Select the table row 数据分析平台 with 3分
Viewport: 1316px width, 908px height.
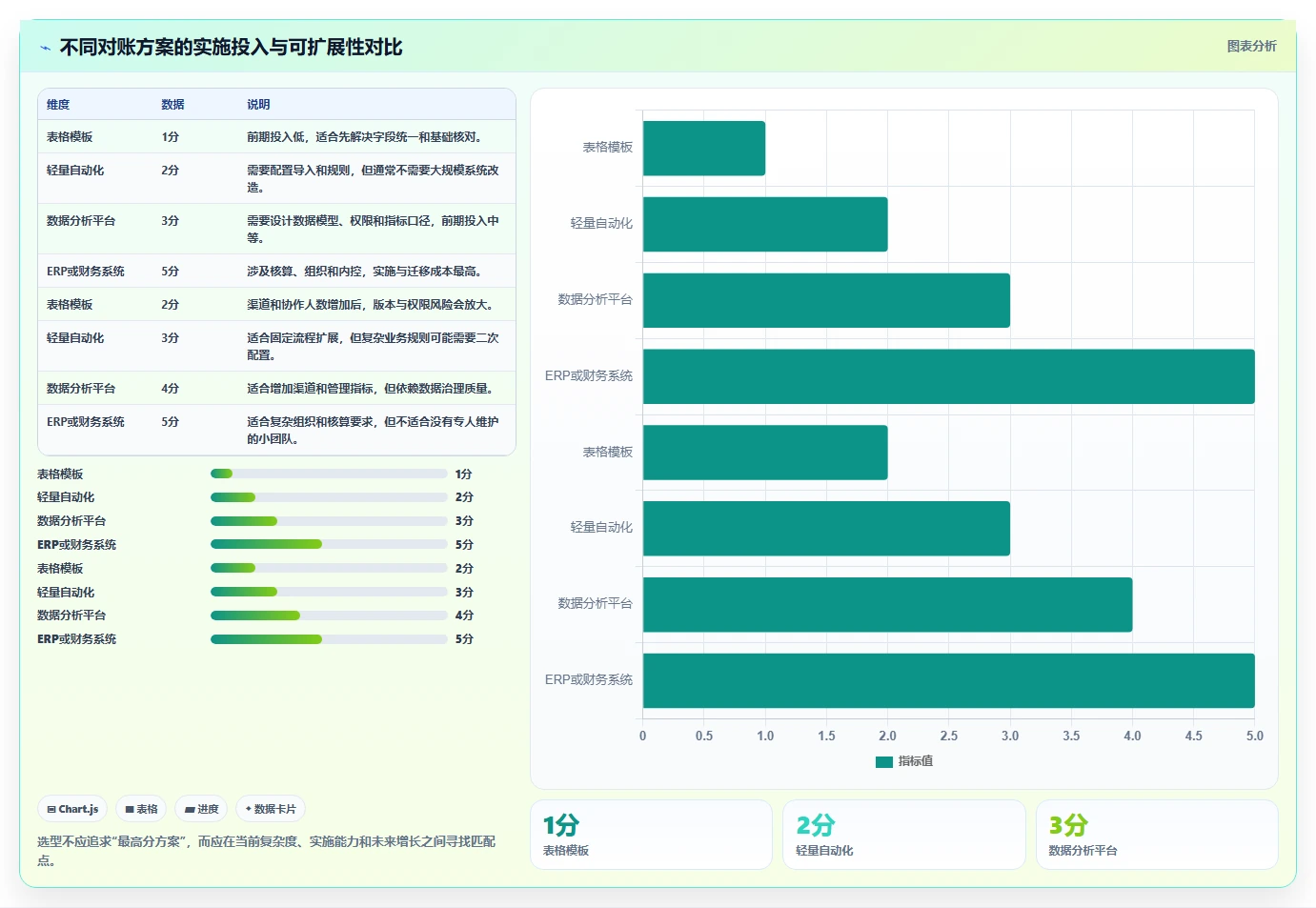(x=276, y=230)
